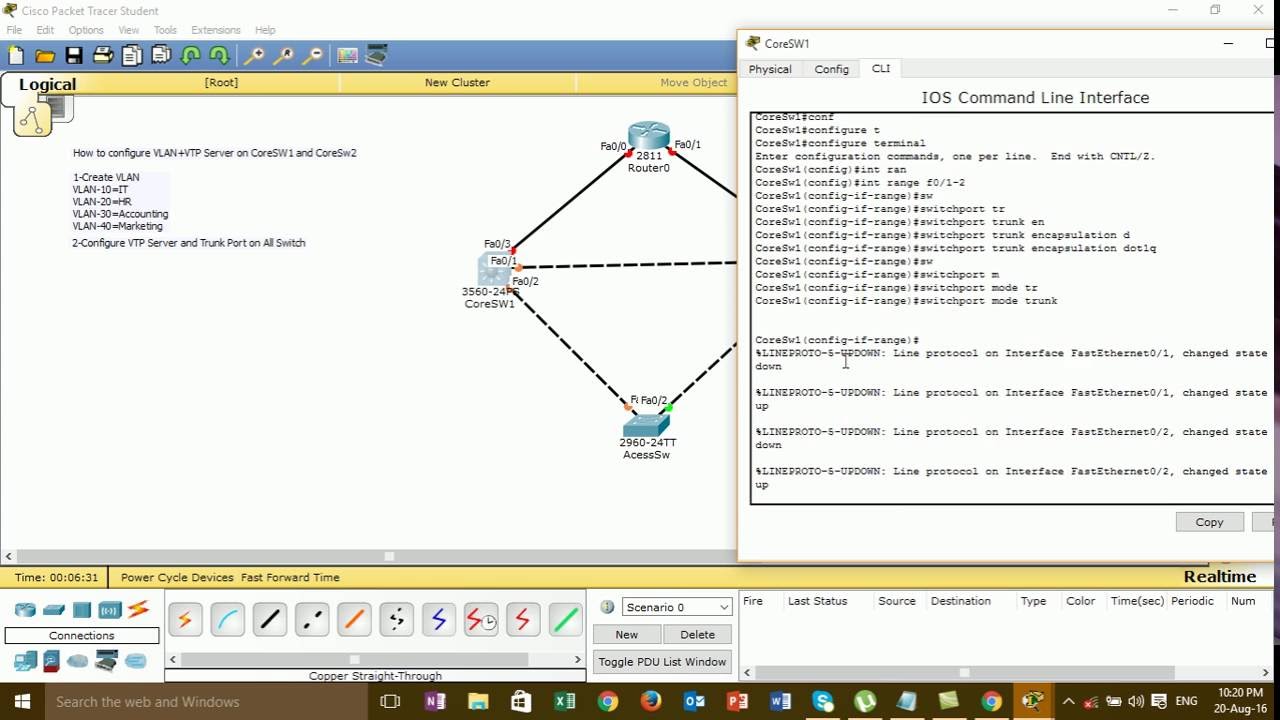Viewport: 1280px width, 720px height.
Task: Choose the Phone cable dotted icon
Action: [396, 620]
